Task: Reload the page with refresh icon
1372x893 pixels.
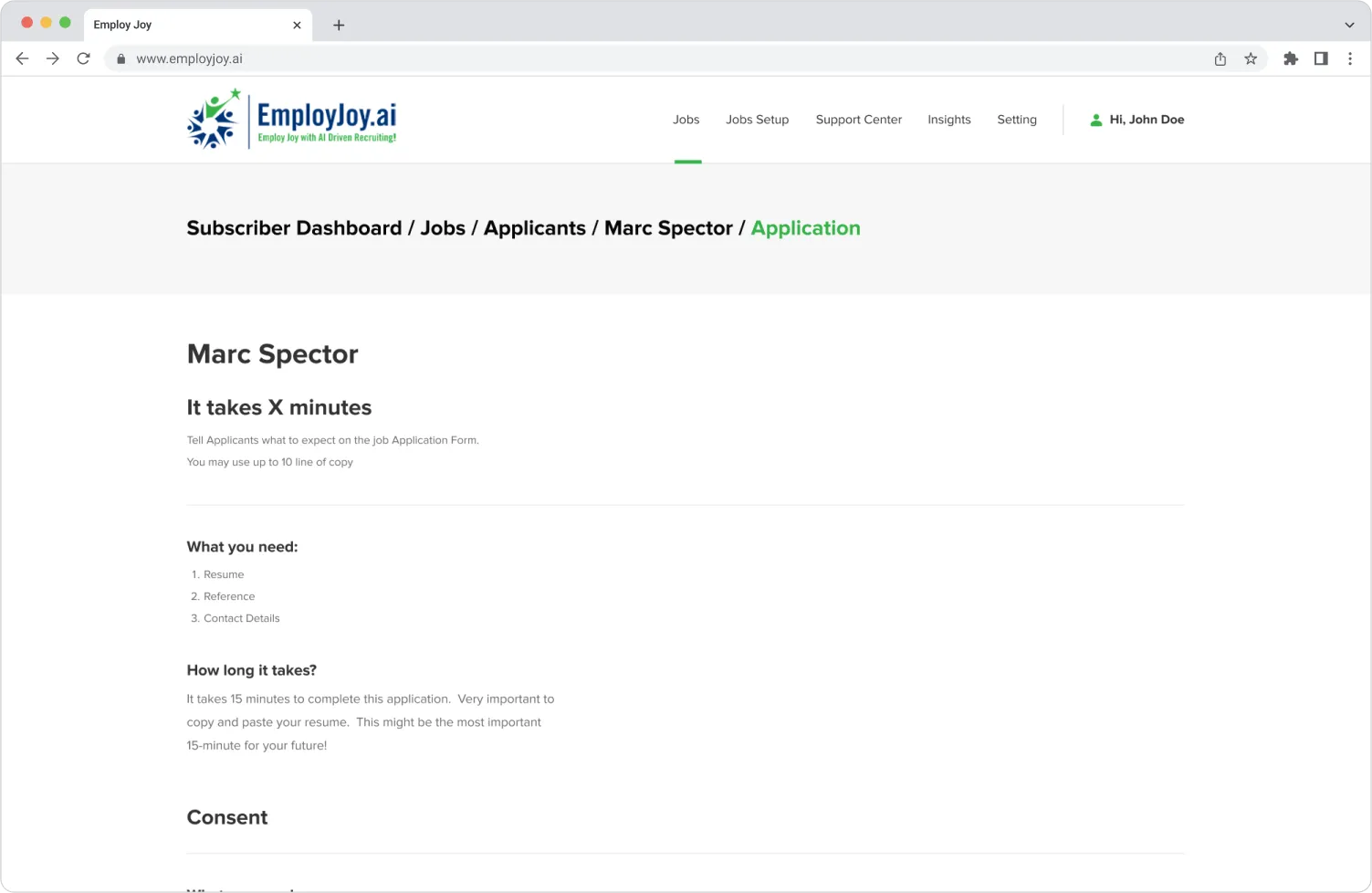Action: [83, 58]
